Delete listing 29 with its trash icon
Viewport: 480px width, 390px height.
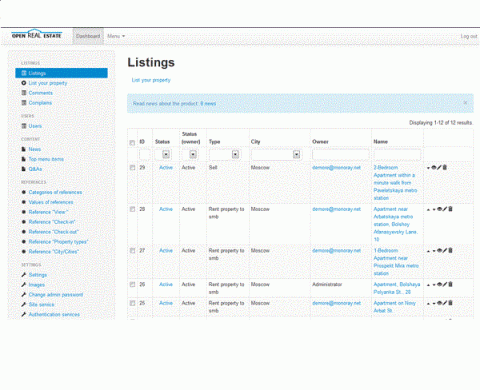[445, 167]
